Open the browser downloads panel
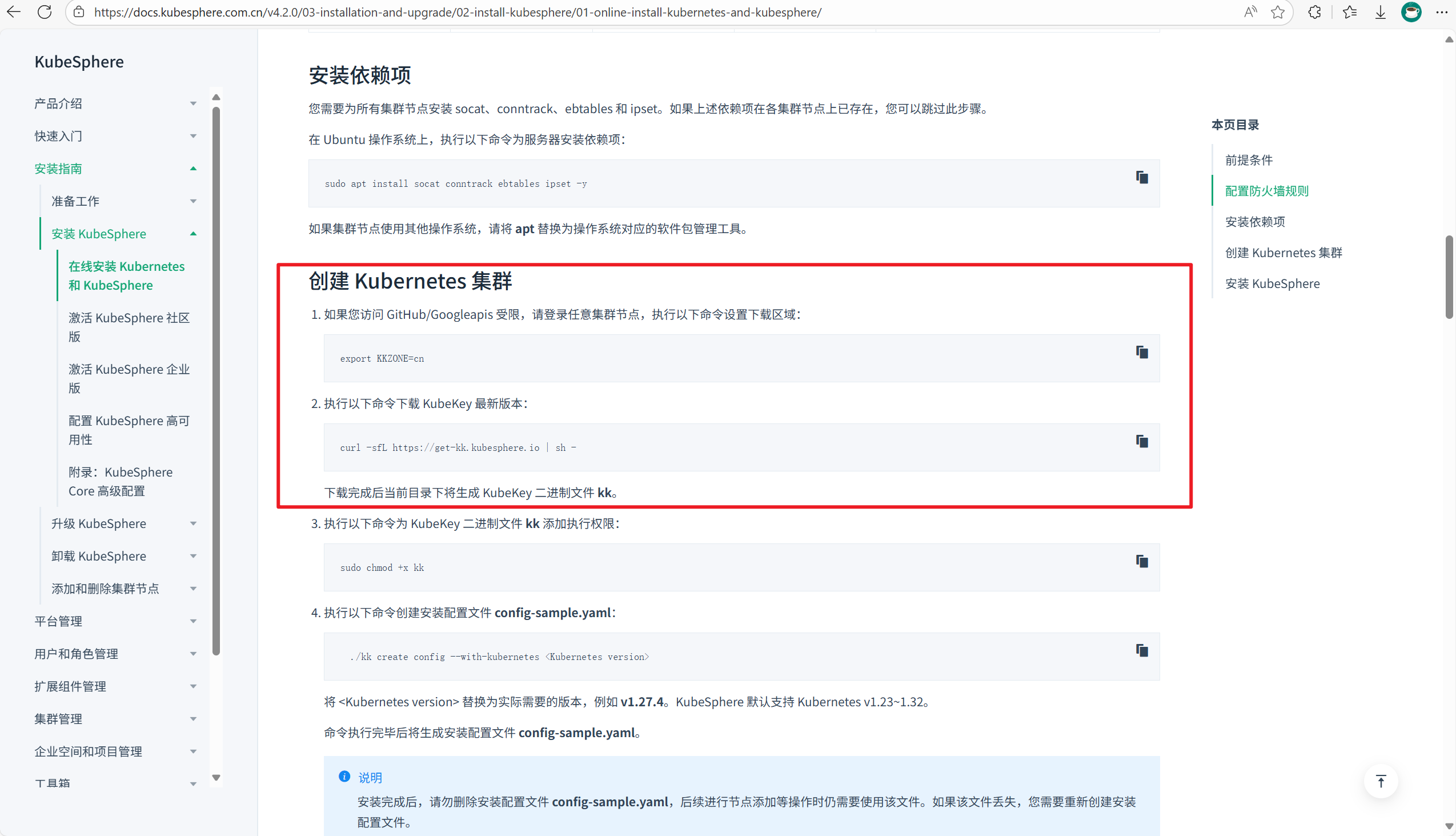 pos(1380,12)
